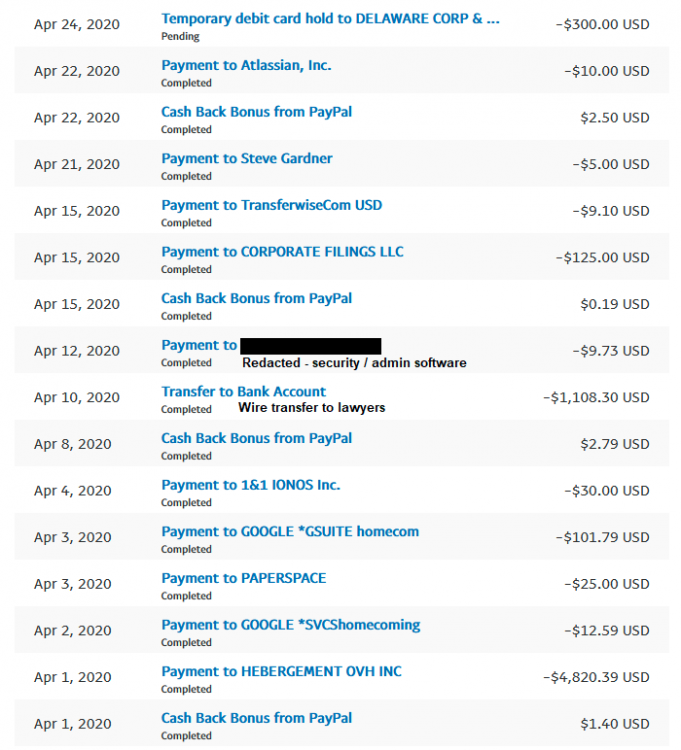Image resolution: width=681 pixels, height=750 pixels.
Task: Open the $1.40 Cash Back Bonus link
Action: click(257, 718)
